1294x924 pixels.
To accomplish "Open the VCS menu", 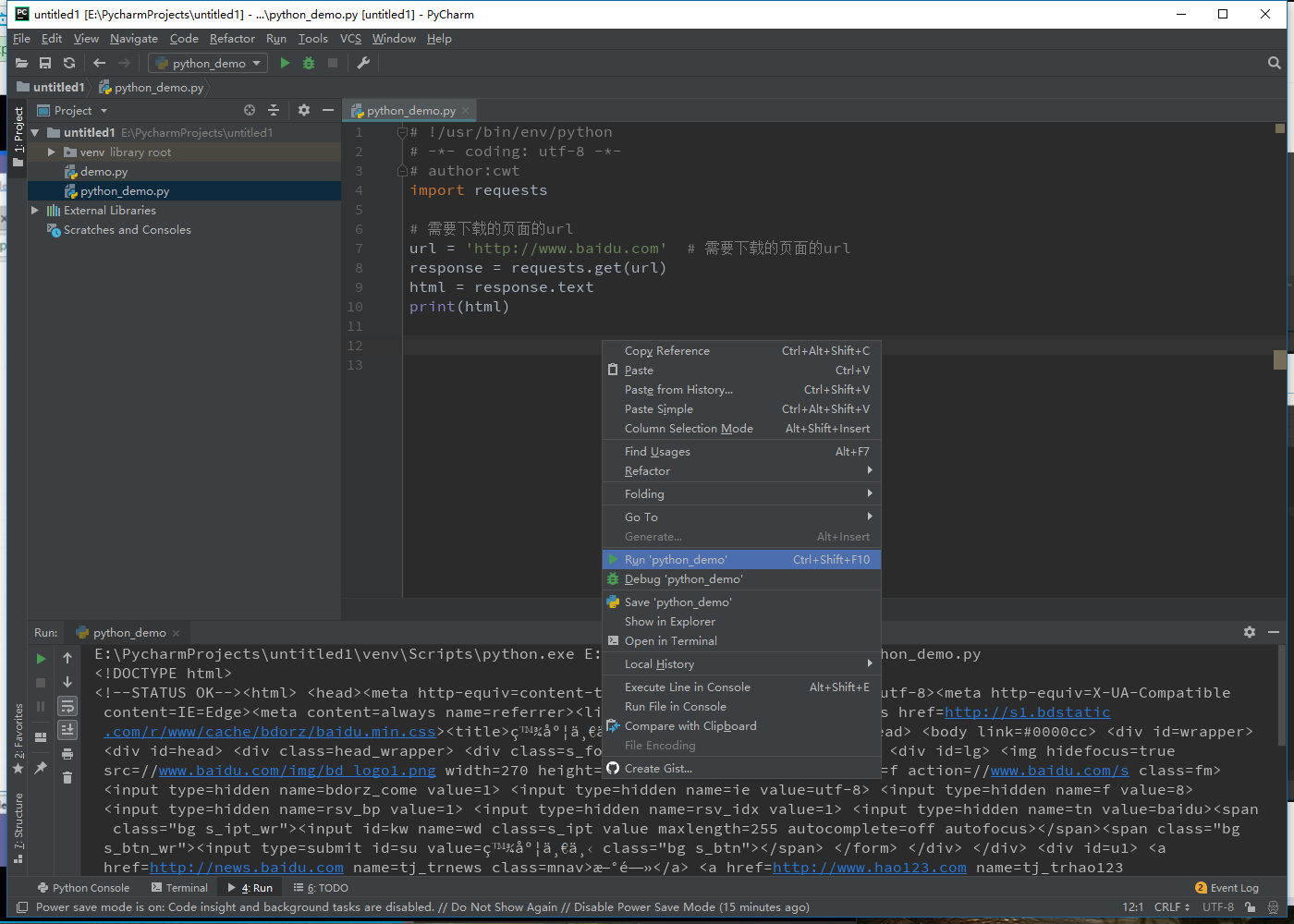I will coord(350,39).
